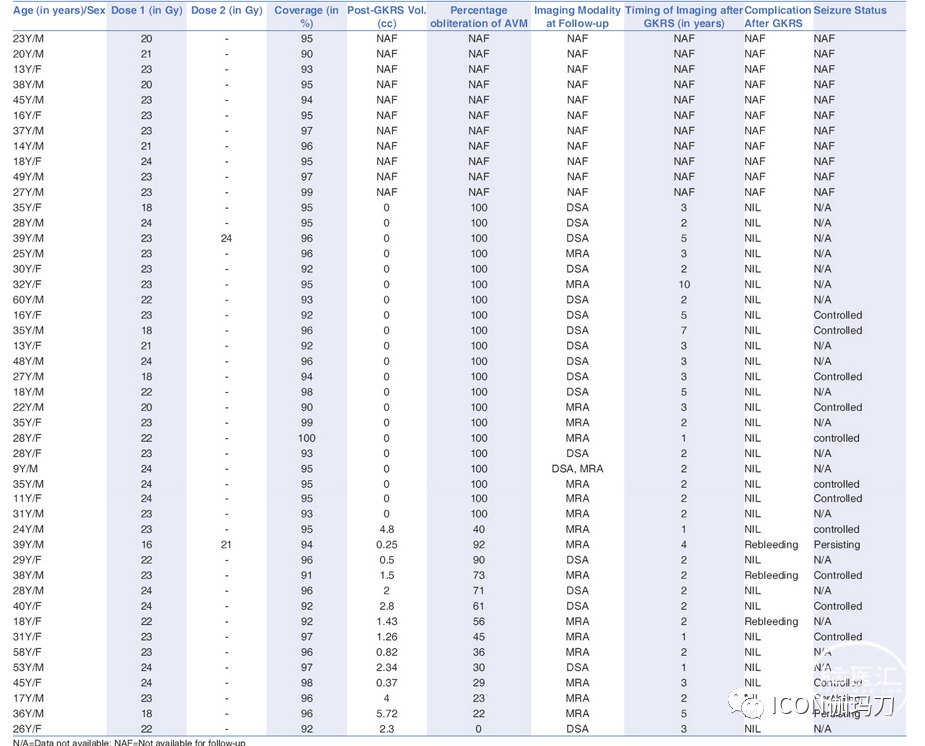Select the Dose 2 value "21"
The image size is (925, 746).
point(227,545)
